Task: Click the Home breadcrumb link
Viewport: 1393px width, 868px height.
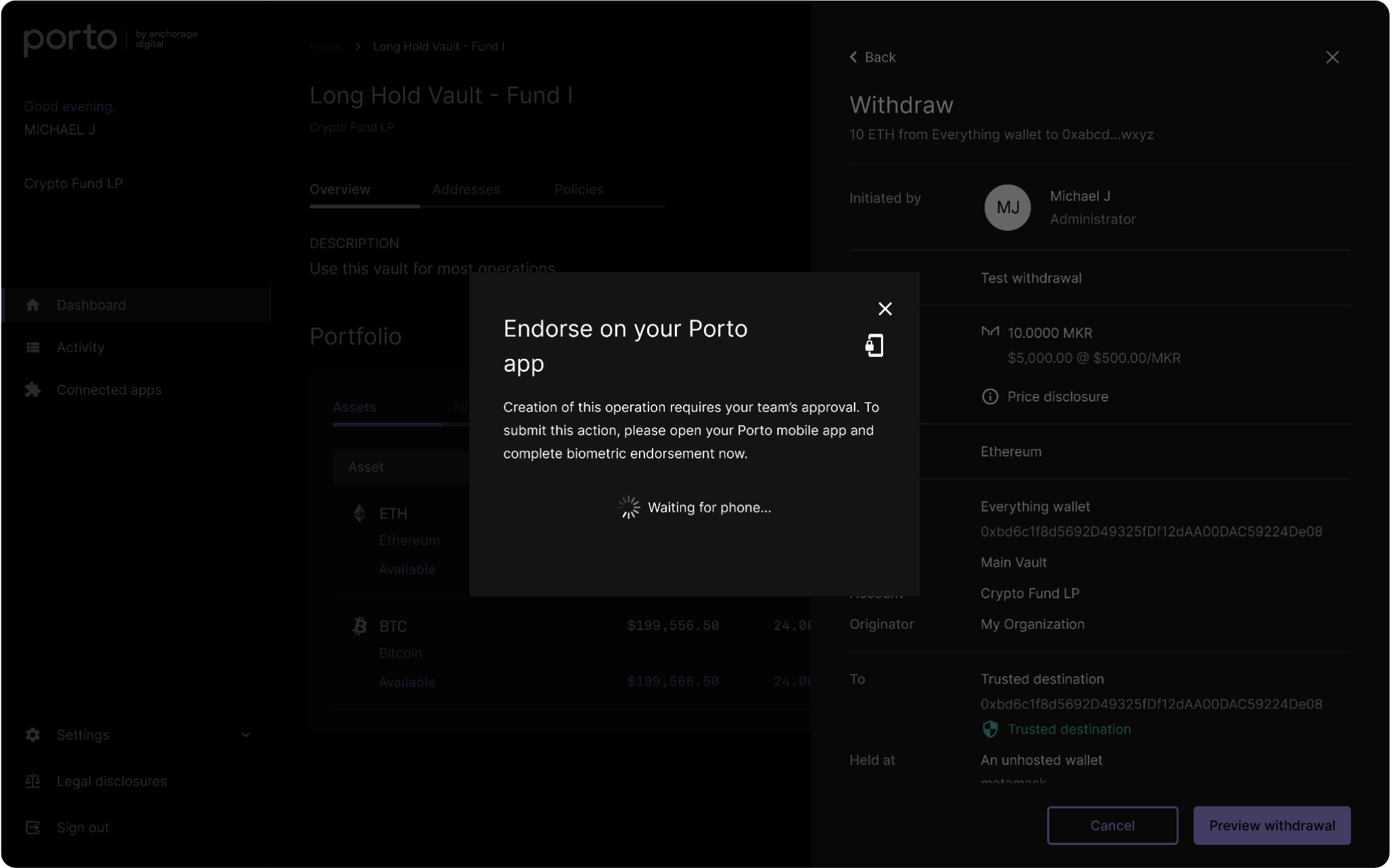Action: pyautogui.click(x=325, y=46)
